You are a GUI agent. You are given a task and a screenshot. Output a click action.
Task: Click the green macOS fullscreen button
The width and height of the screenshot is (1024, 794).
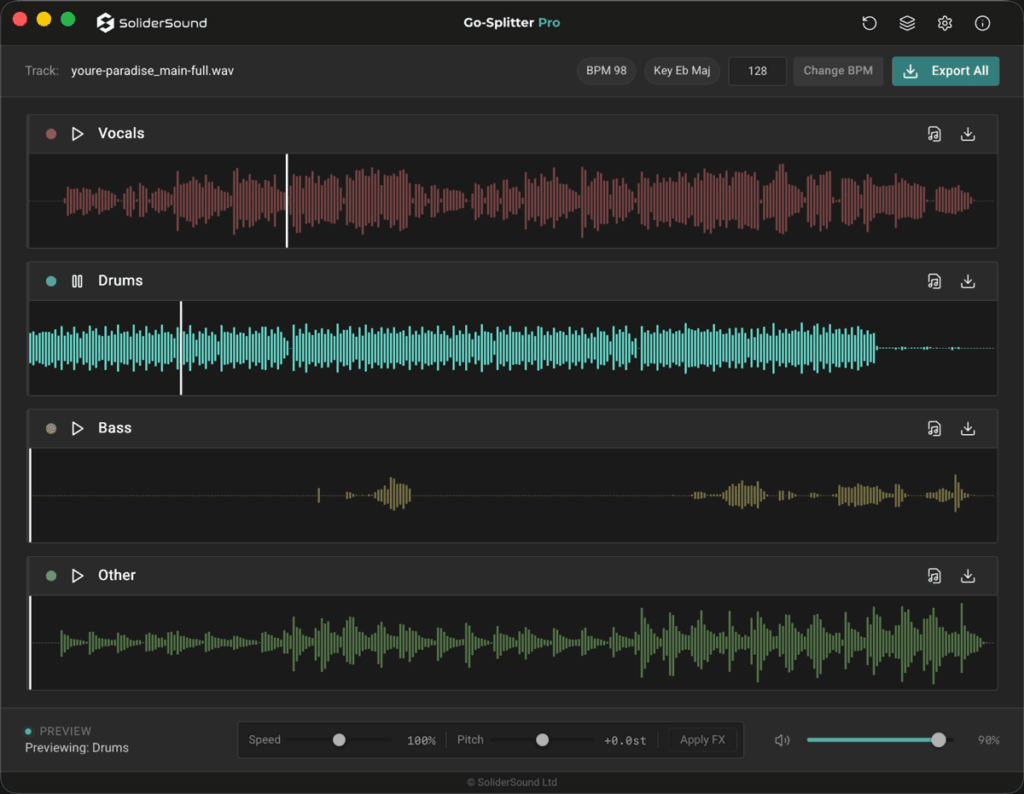[x=68, y=20]
